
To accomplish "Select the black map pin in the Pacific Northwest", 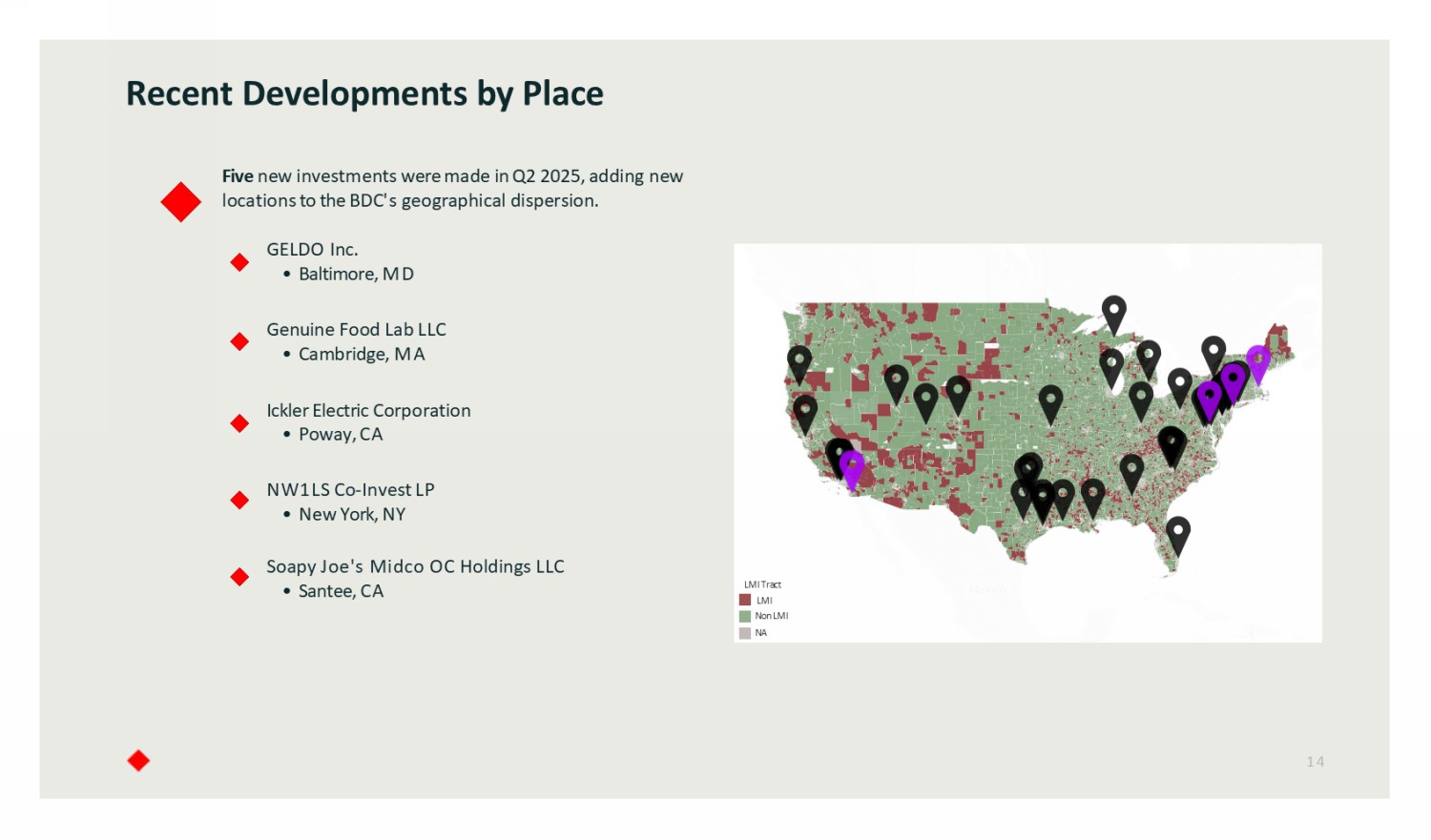I will coord(799,363).
